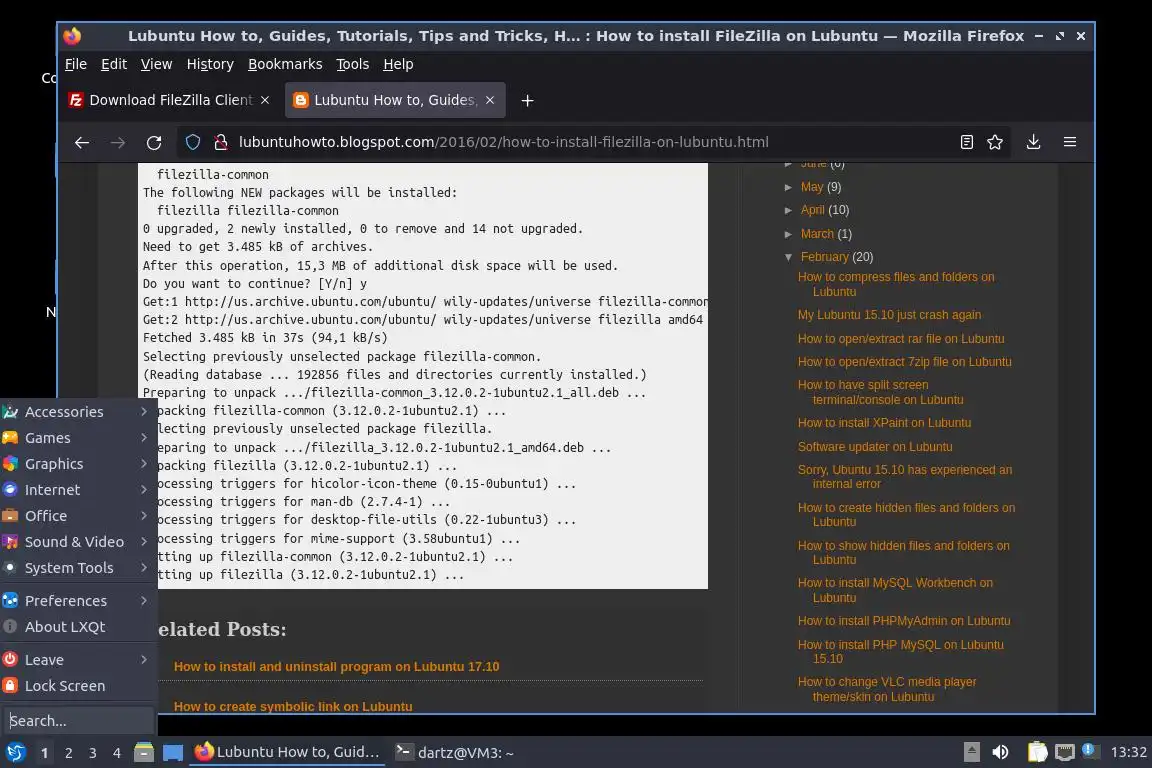Open the View menu
This screenshot has width=1152, height=768.
(x=156, y=64)
